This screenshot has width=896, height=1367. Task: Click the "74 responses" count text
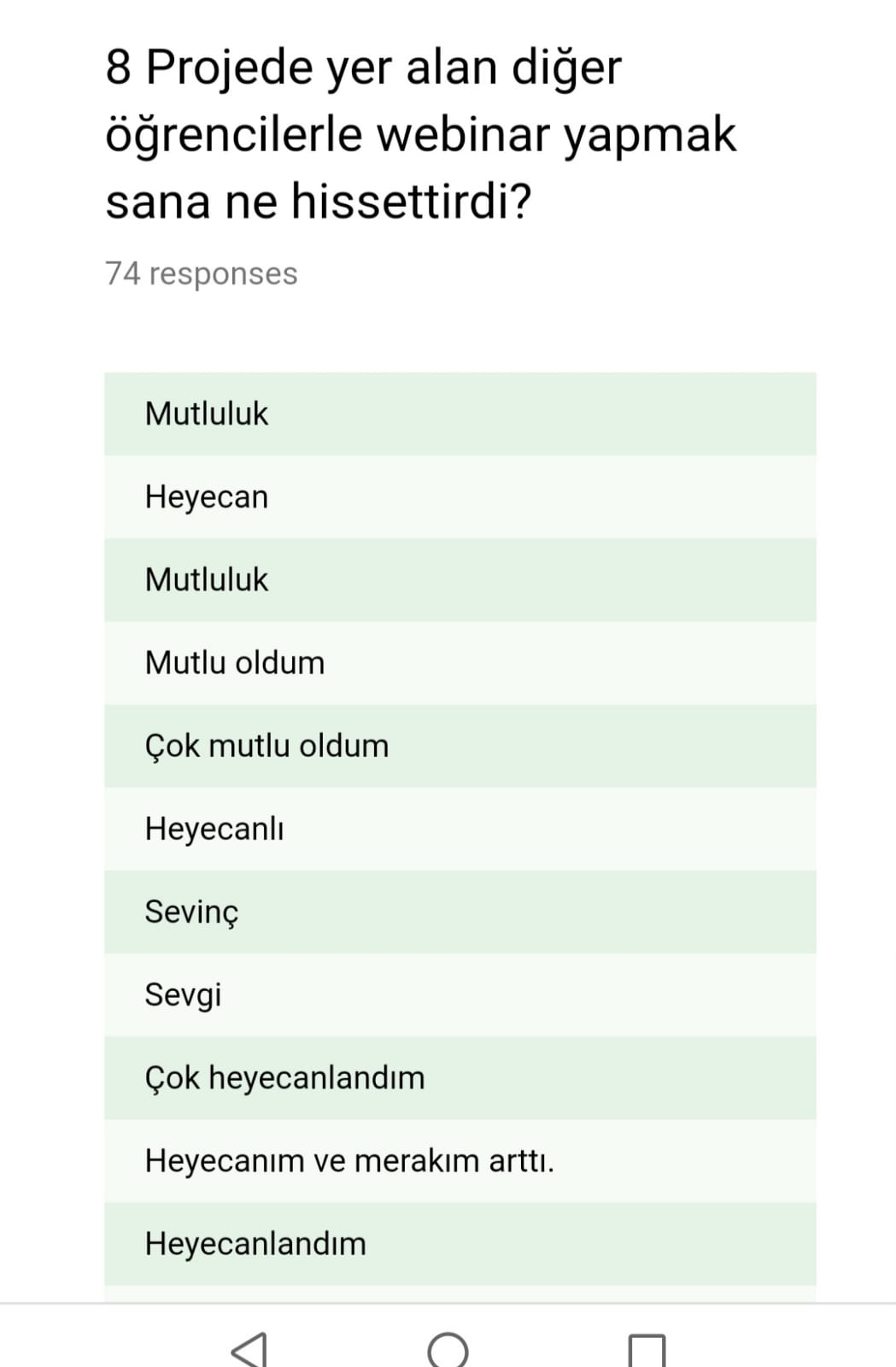point(202,273)
